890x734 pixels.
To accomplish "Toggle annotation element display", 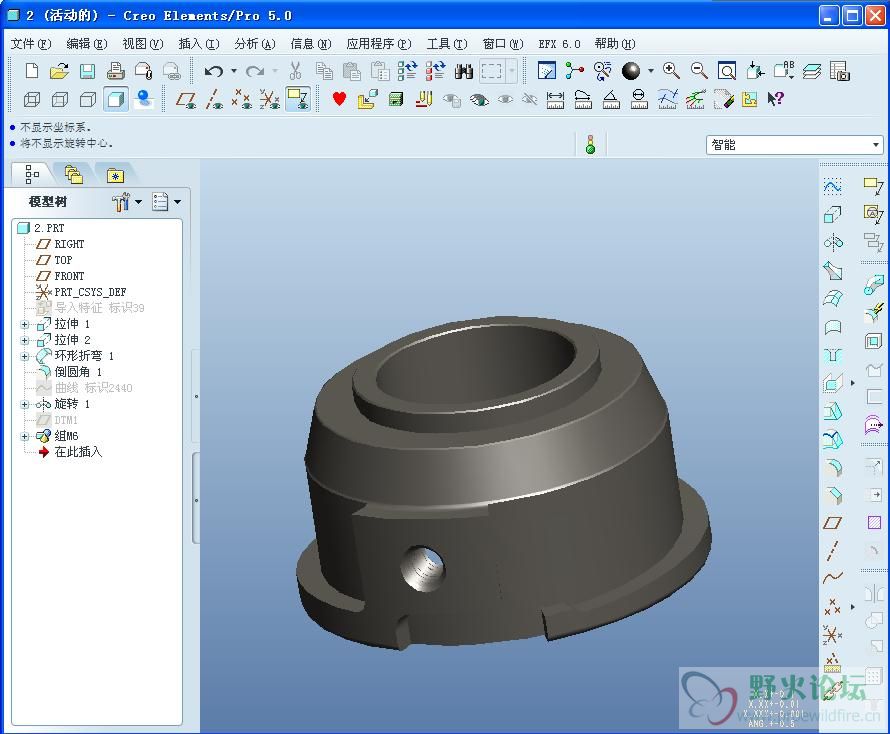I will (298, 99).
